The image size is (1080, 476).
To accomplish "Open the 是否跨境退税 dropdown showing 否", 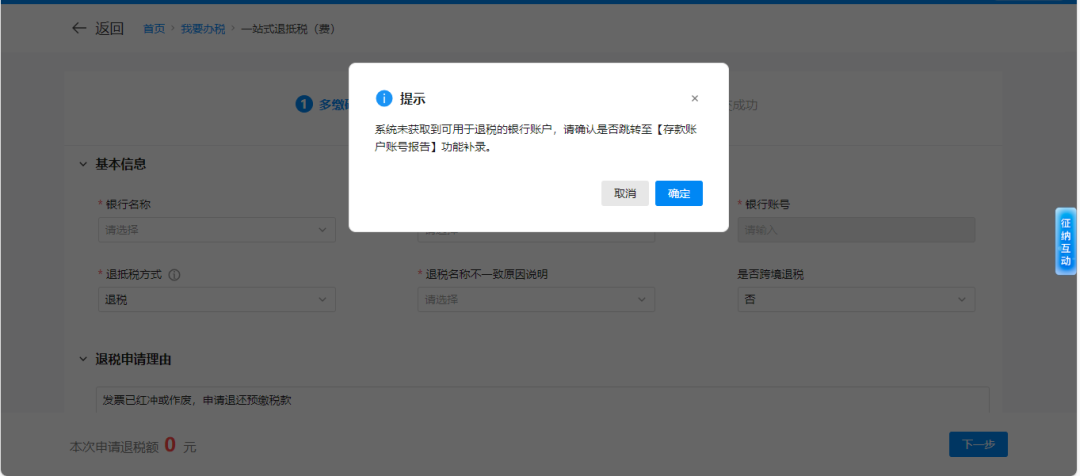I will pos(856,300).
